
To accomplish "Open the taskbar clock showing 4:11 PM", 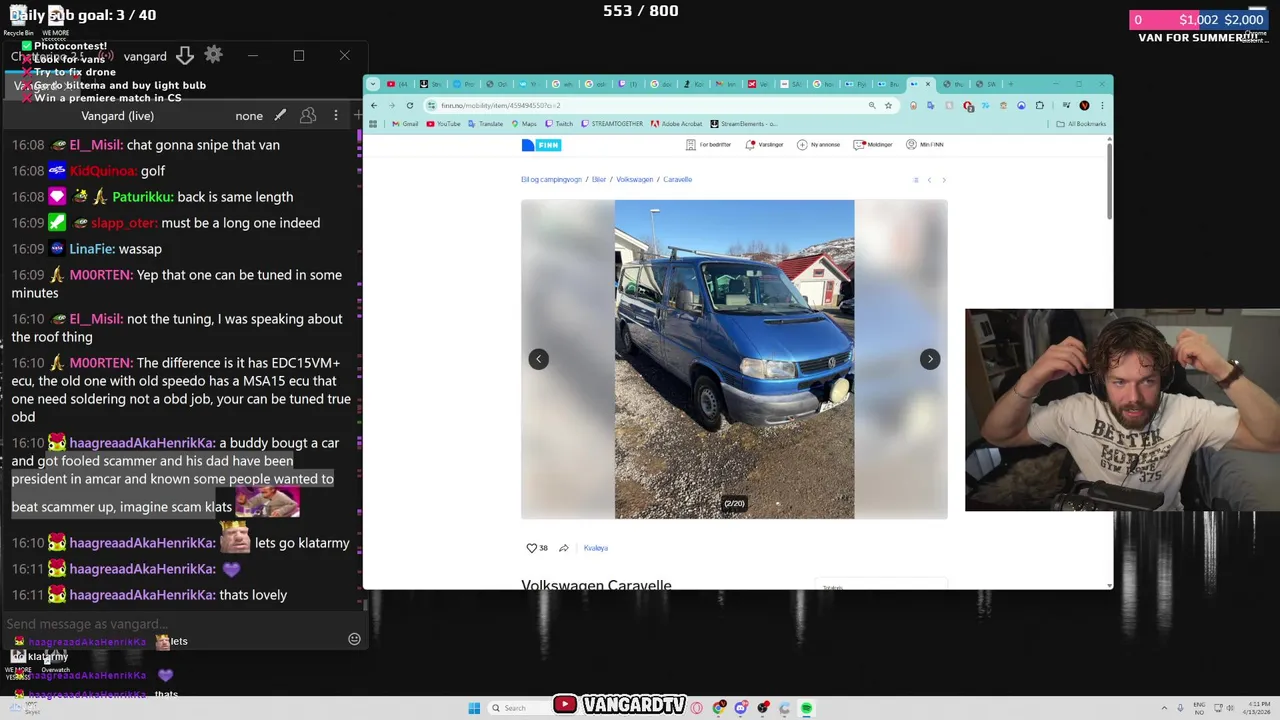I will [x=1257, y=708].
